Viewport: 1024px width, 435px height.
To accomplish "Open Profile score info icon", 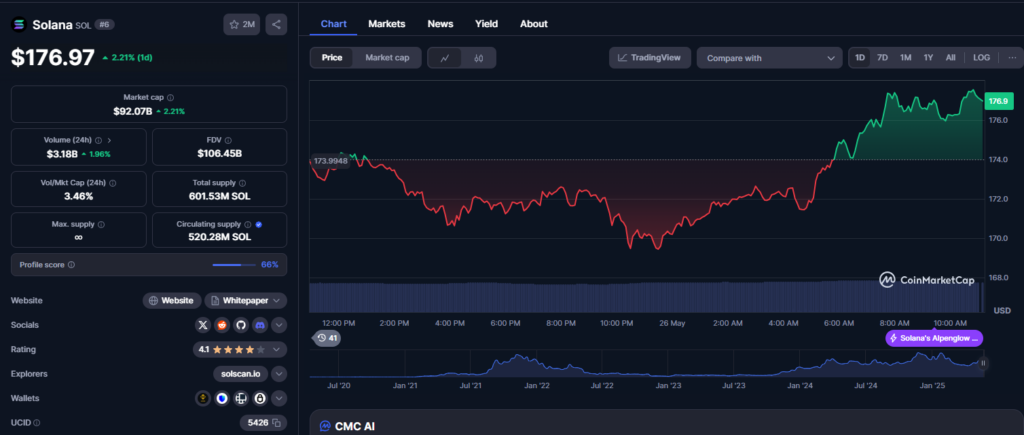I will click(x=71, y=265).
